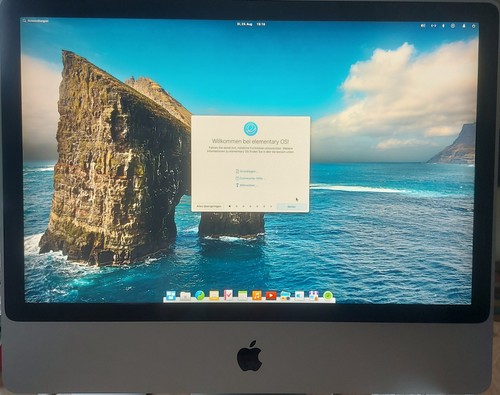500x395 pixels.
Task: Open System Settings from the dock
Action: [299, 296]
